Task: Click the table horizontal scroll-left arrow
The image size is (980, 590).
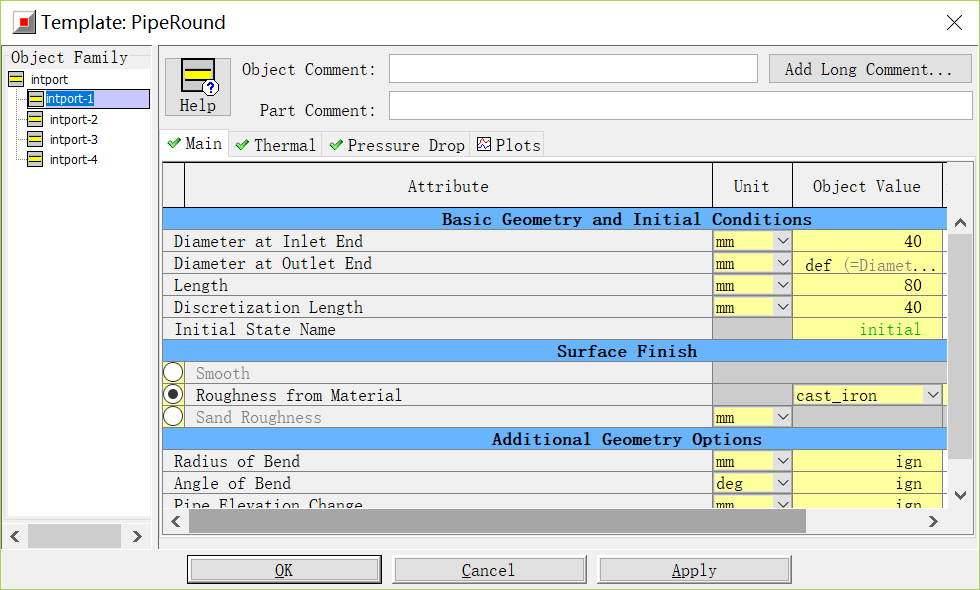Action: [x=176, y=521]
